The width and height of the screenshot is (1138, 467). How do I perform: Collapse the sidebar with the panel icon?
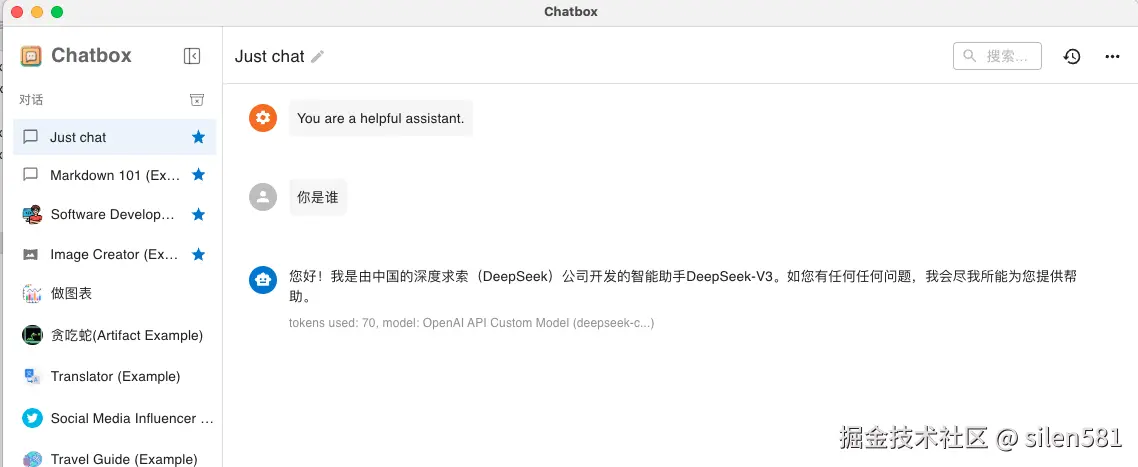[192, 56]
